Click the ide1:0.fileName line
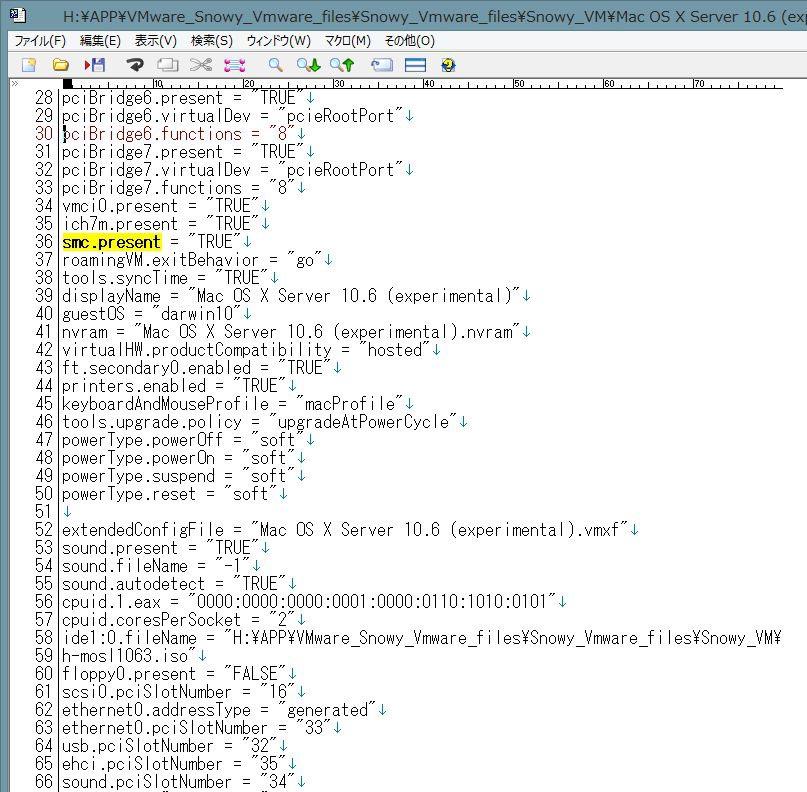This screenshot has height=792, width=807. 422,638
